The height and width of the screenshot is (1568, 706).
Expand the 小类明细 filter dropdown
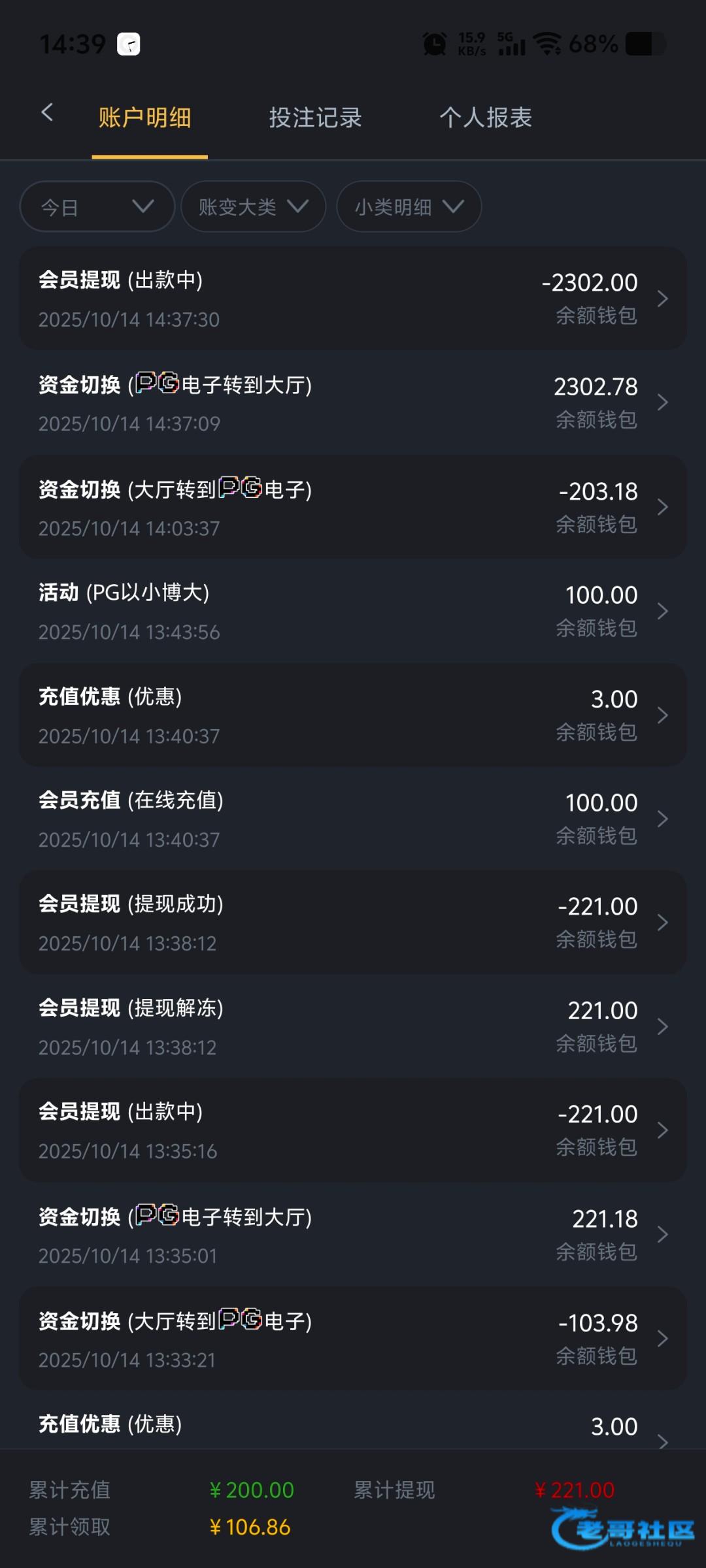tap(409, 207)
